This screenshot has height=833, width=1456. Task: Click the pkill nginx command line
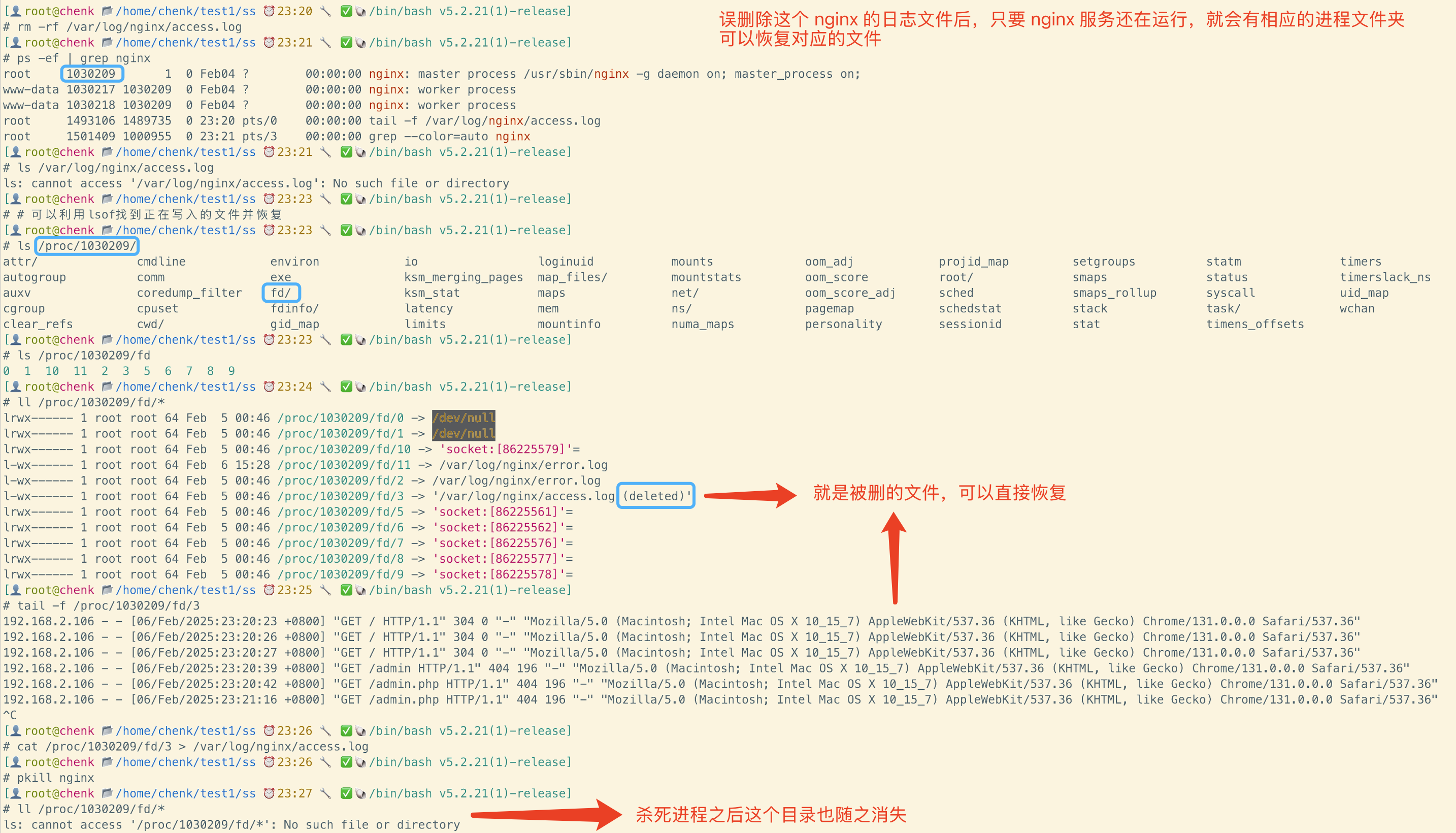(55, 778)
